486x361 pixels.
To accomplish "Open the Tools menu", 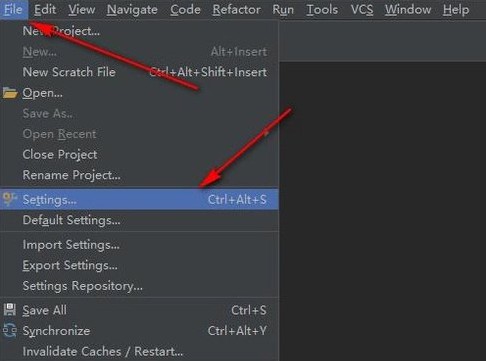I will coord(322,9).
